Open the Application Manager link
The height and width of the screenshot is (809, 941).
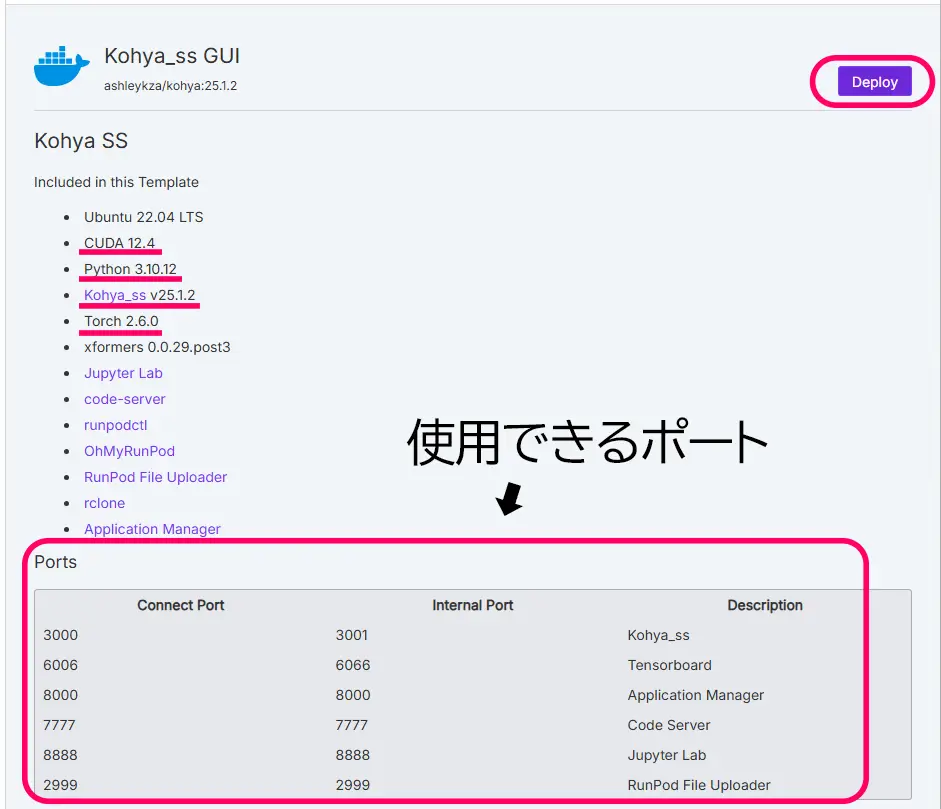click(x=152, y=529)
